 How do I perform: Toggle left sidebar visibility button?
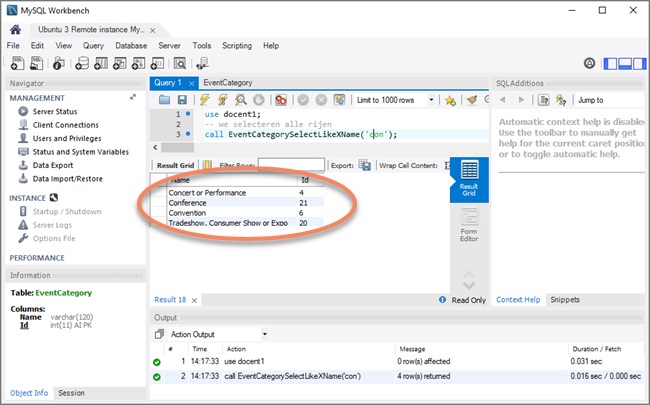[610, 63]
